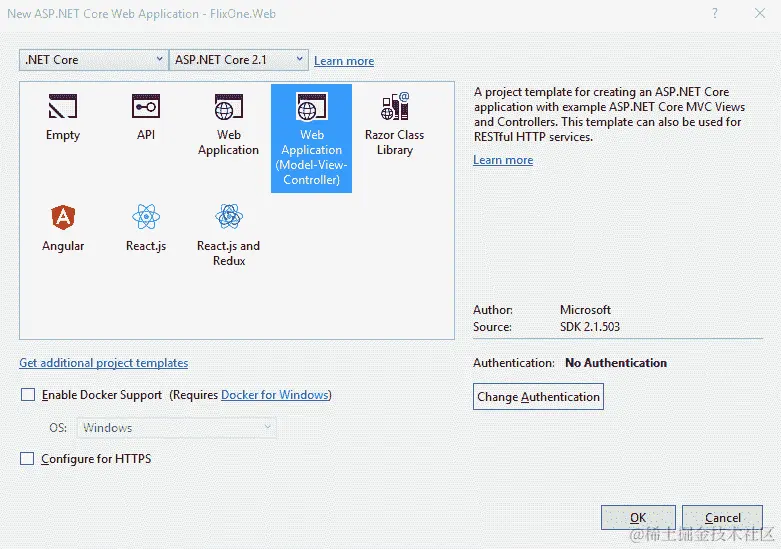Open Get additional project templates link
This screenshot has height=549, width=781.
tap(104, 363)
